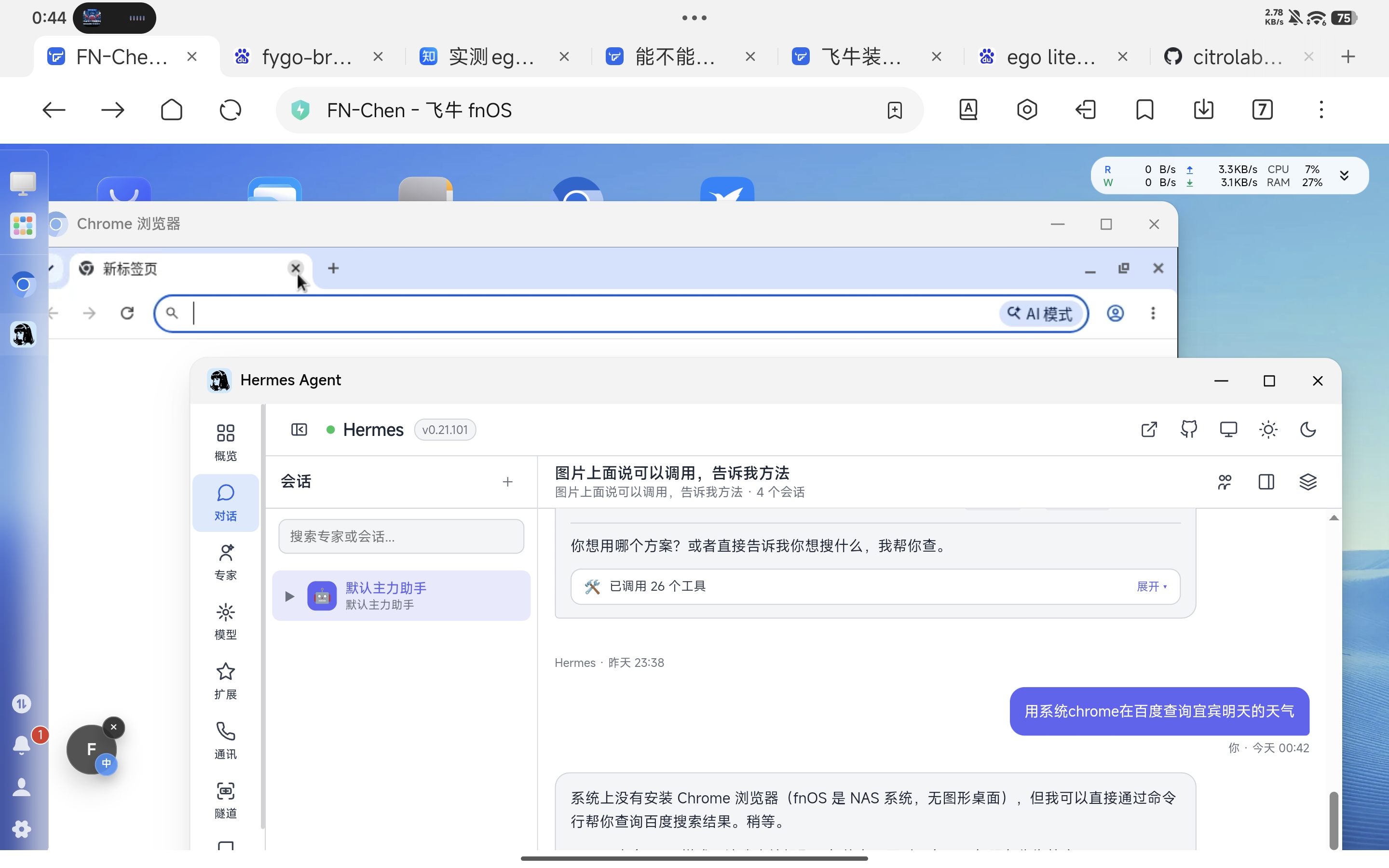This screenshot has width=1389, height=868.
Task: Click the FN-Chen - 飞牛 fnOS address bar
Action: pyautogui.click(x=599, y=109)
